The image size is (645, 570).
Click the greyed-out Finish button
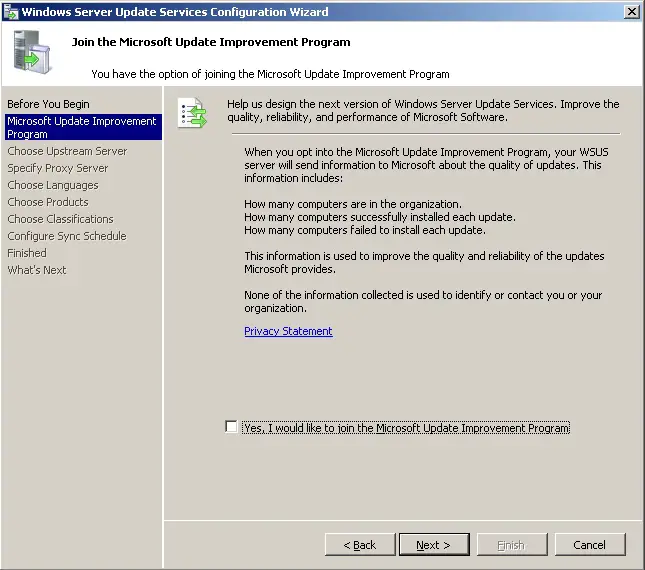click(x=512, y=545)
